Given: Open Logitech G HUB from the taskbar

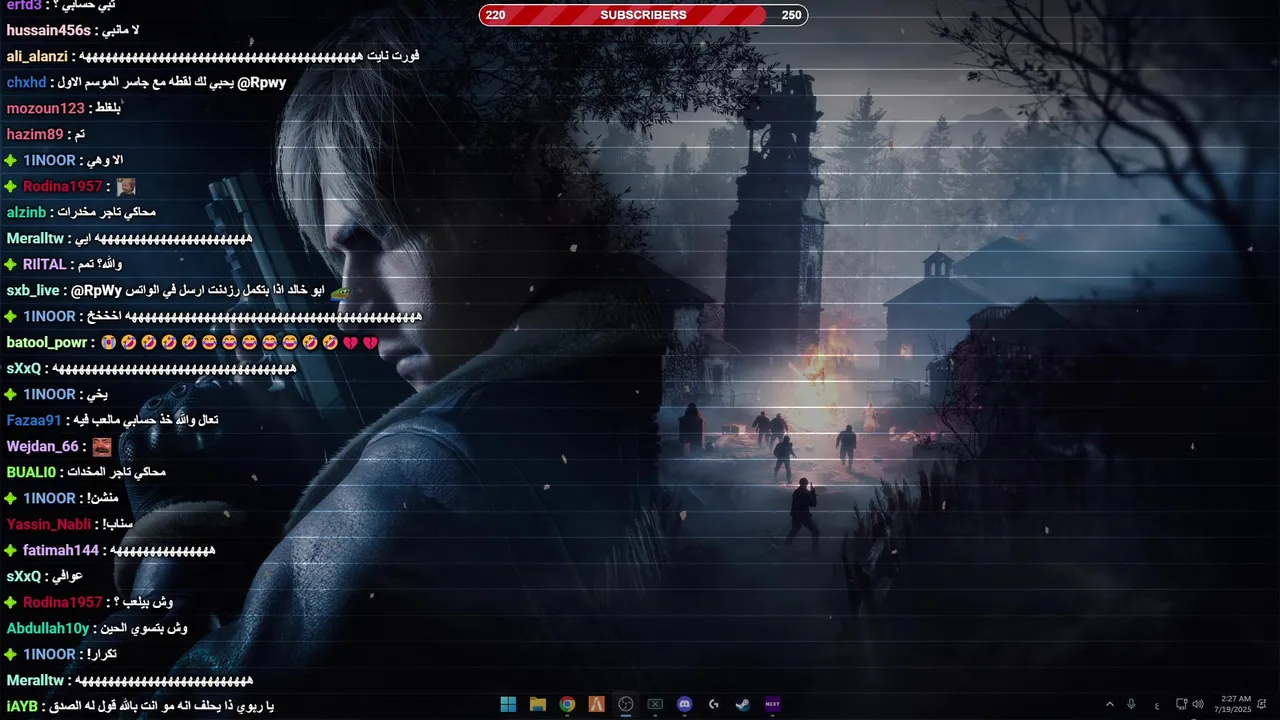Looking at the screenshot, I should point(714,704).
